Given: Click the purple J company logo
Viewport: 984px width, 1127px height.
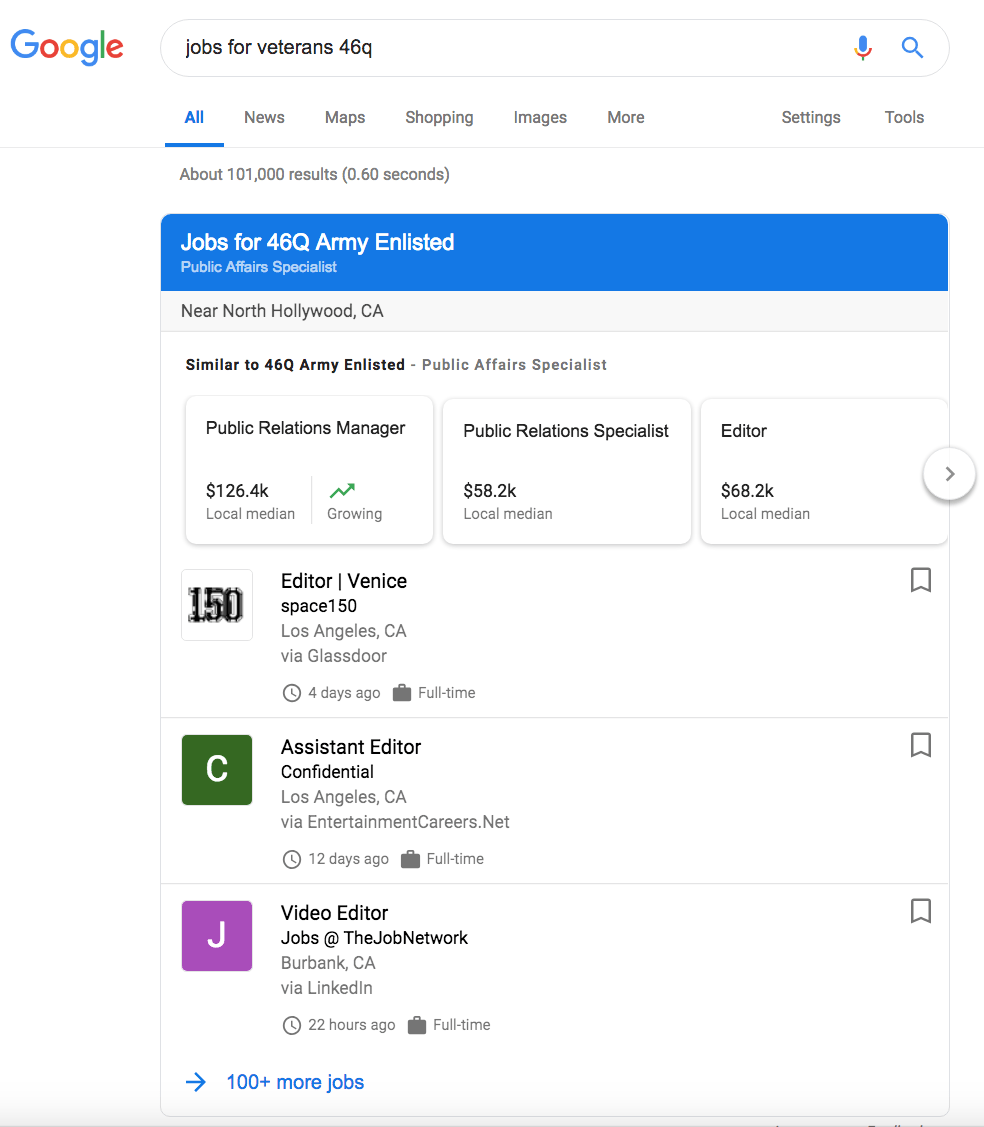Looking at the screenshot, I should point(217,936).
